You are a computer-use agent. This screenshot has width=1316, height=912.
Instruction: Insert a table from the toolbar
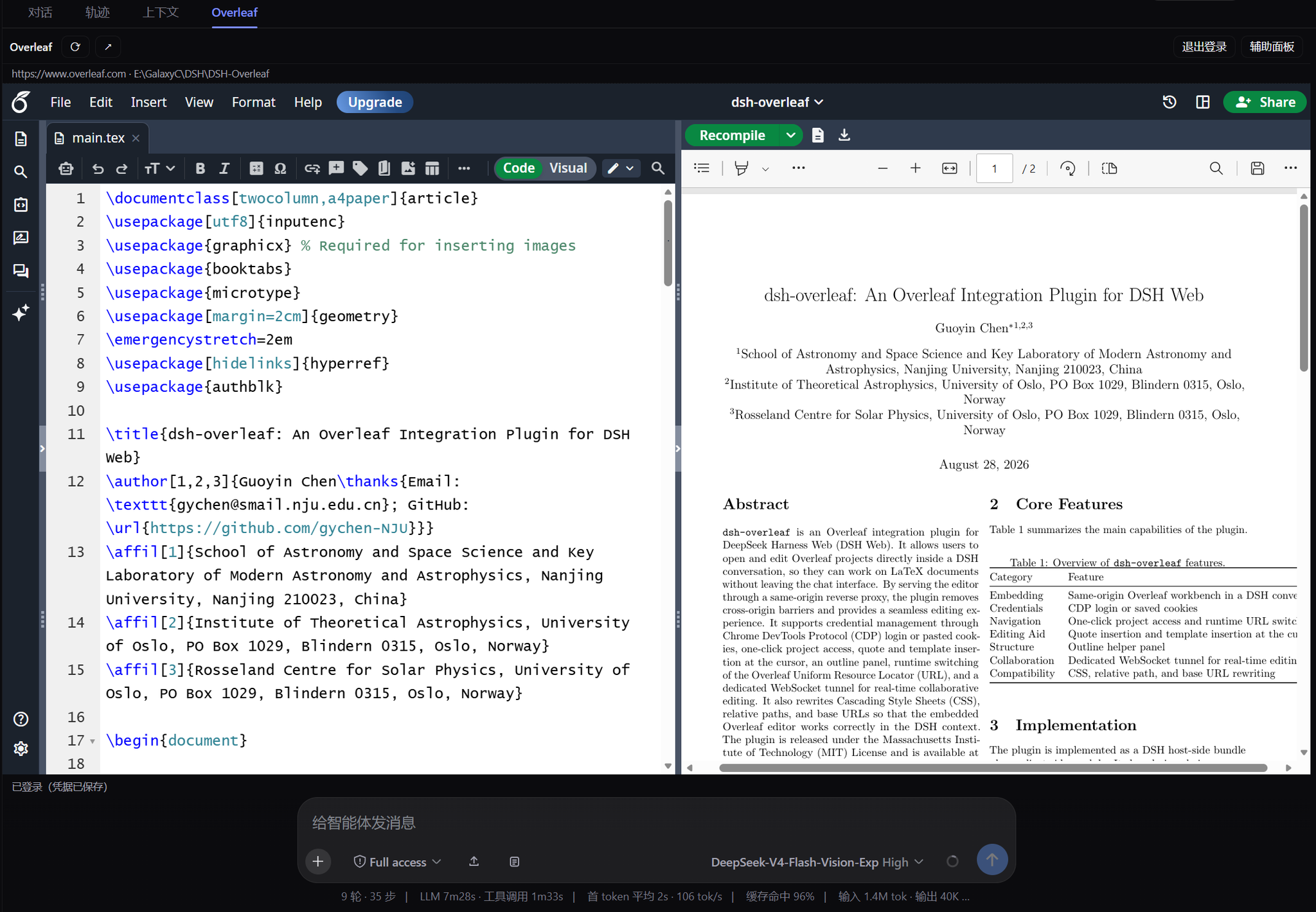tap(432, 168)
